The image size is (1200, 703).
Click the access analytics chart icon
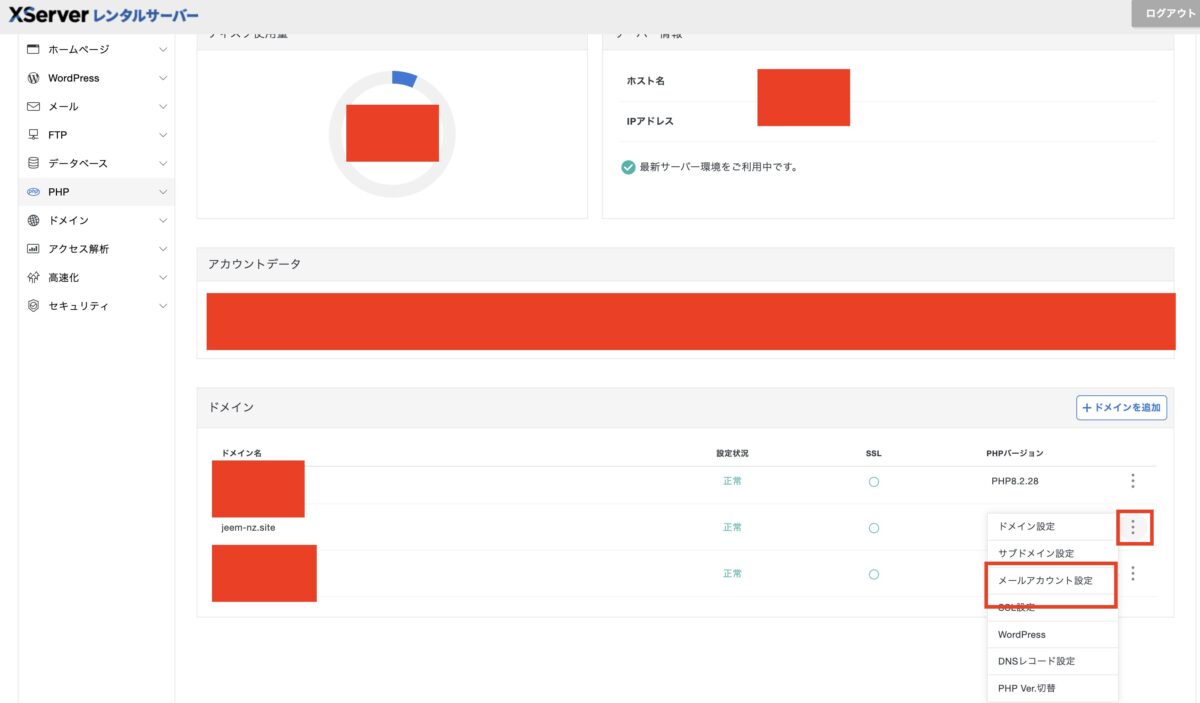click(x=34, y=249)
